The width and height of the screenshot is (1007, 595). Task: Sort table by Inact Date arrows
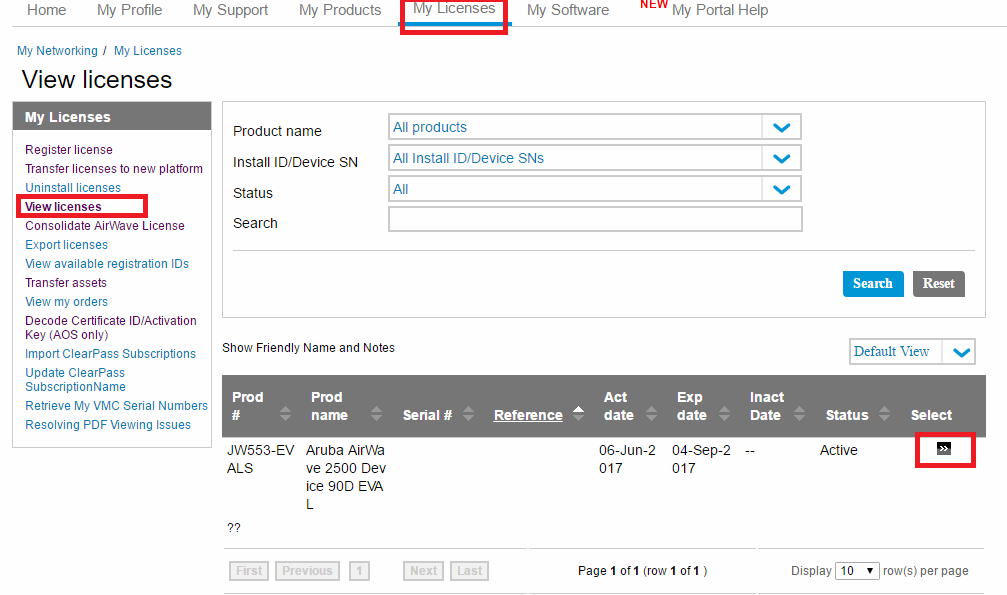[x=799, y=414]
